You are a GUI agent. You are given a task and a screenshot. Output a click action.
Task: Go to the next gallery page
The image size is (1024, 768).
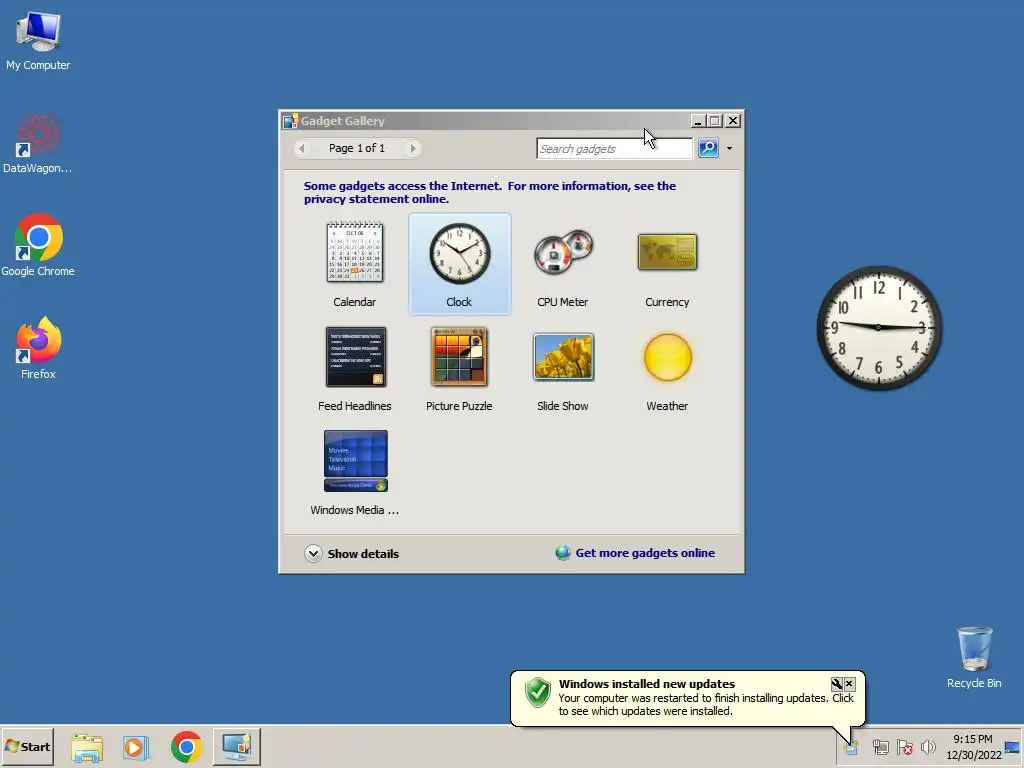coord(413,148)
